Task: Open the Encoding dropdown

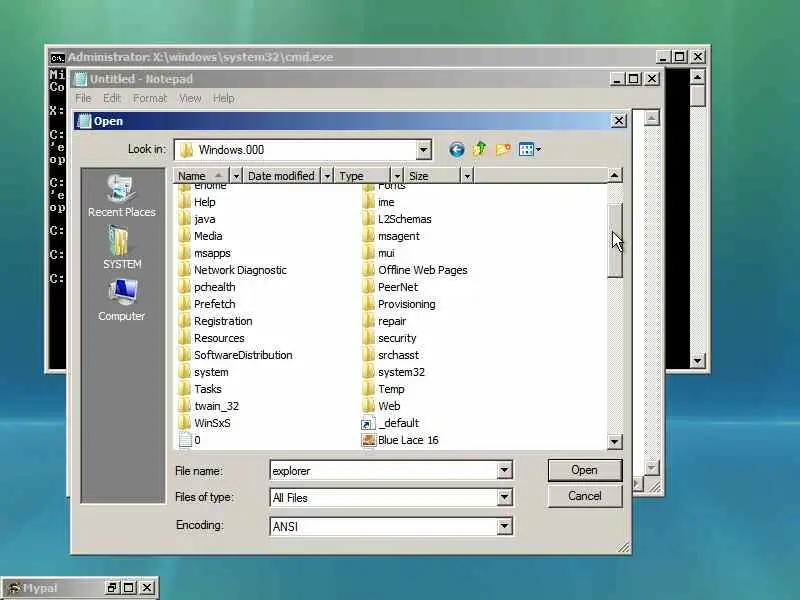Action: 505,526
